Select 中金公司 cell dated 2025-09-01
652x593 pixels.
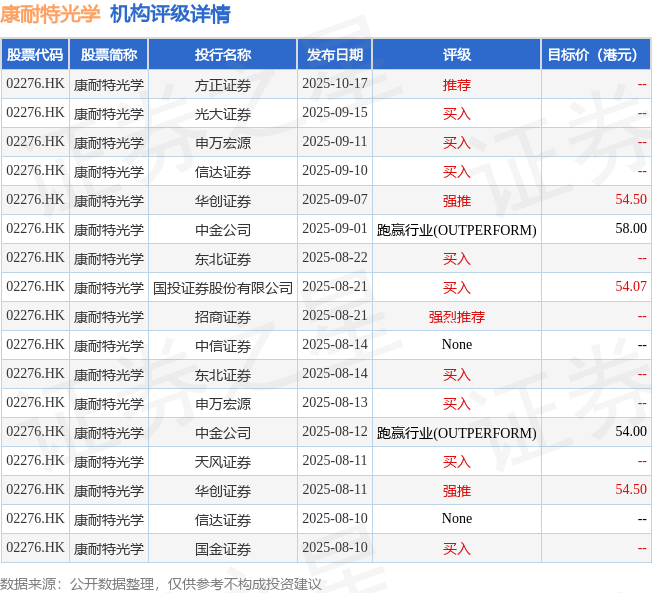(223, 230)
